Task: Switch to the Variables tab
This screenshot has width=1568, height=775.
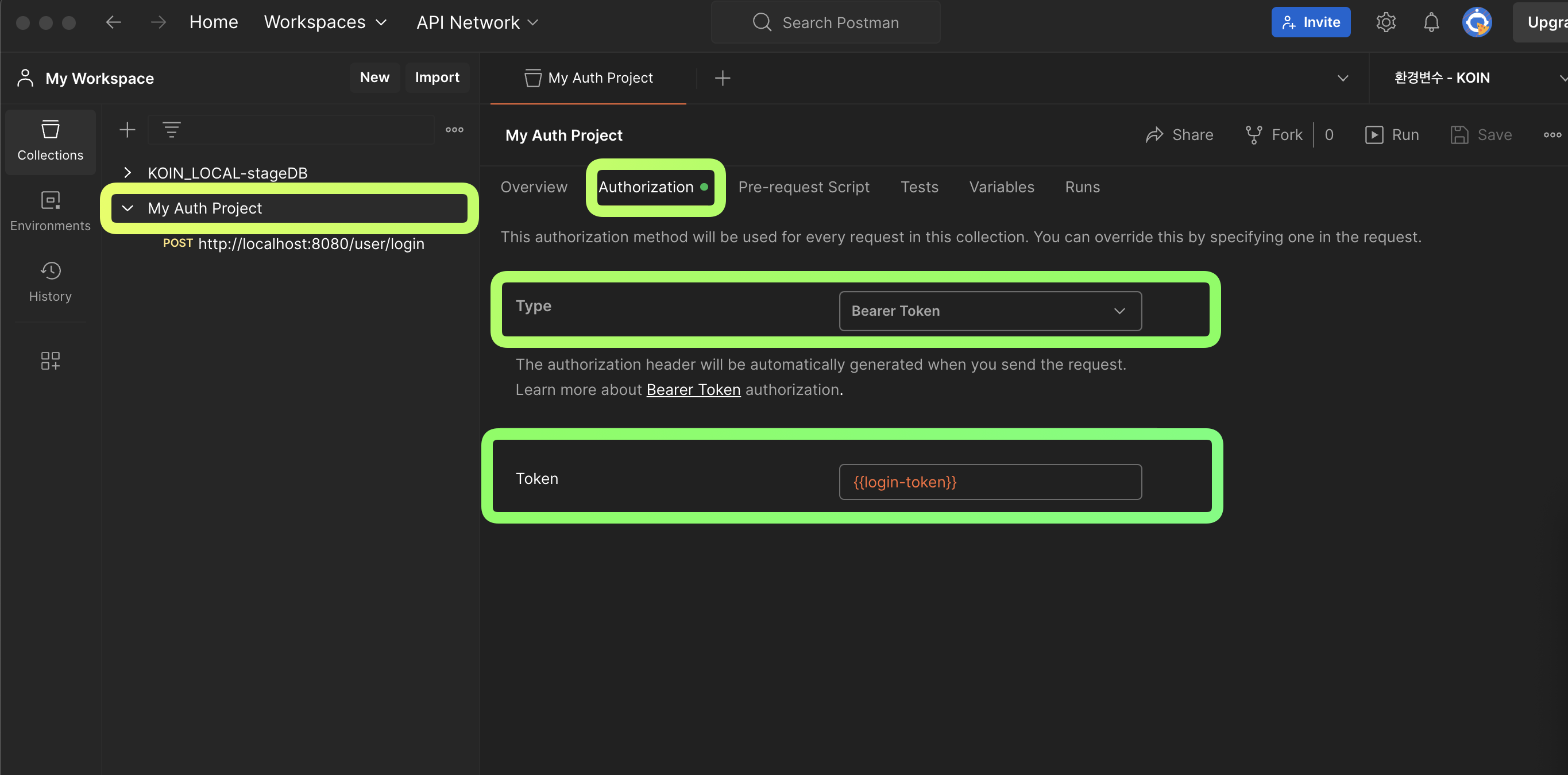Action: click(x=1001, y=187)
